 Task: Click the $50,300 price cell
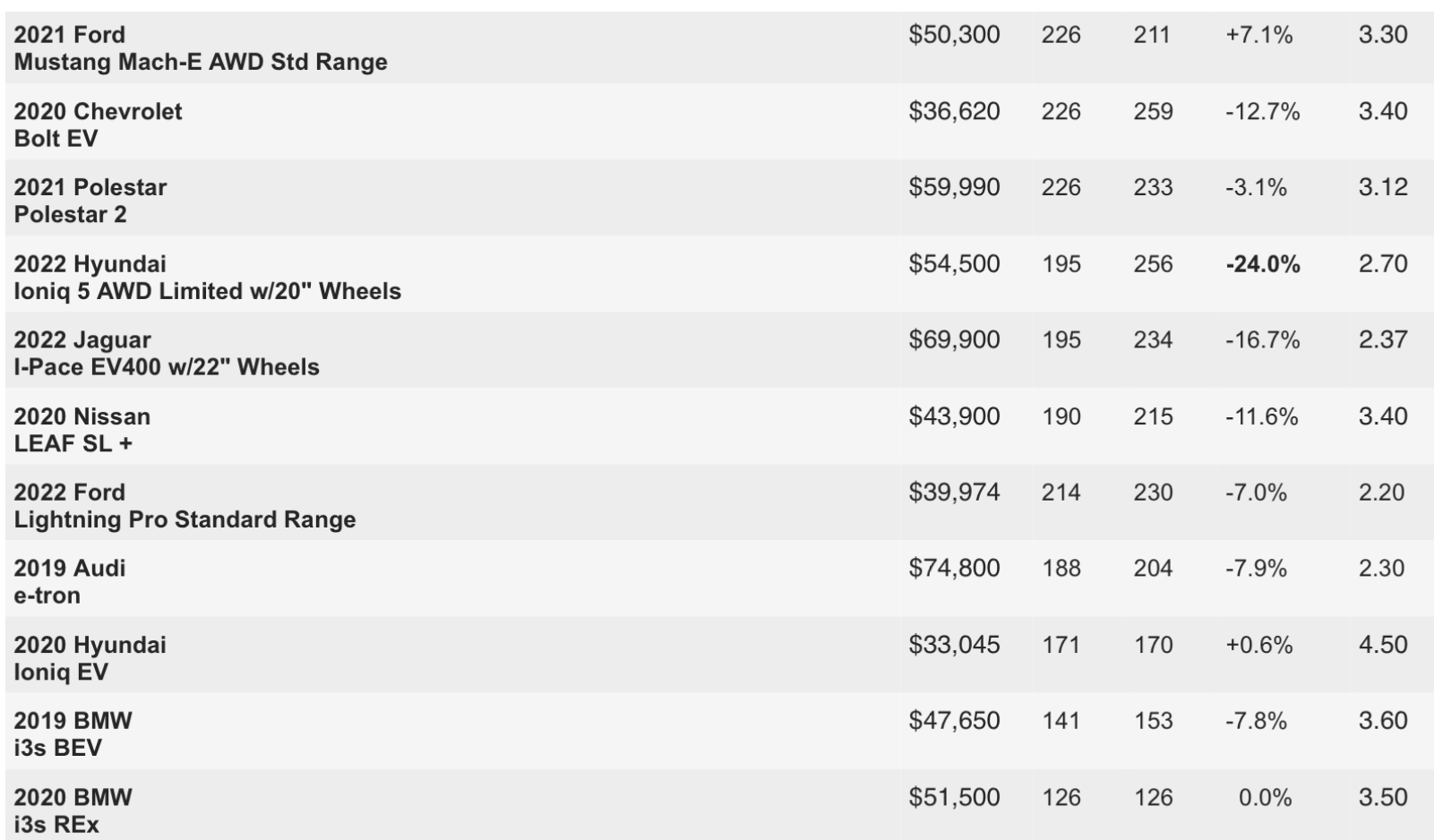pos(954,35)
